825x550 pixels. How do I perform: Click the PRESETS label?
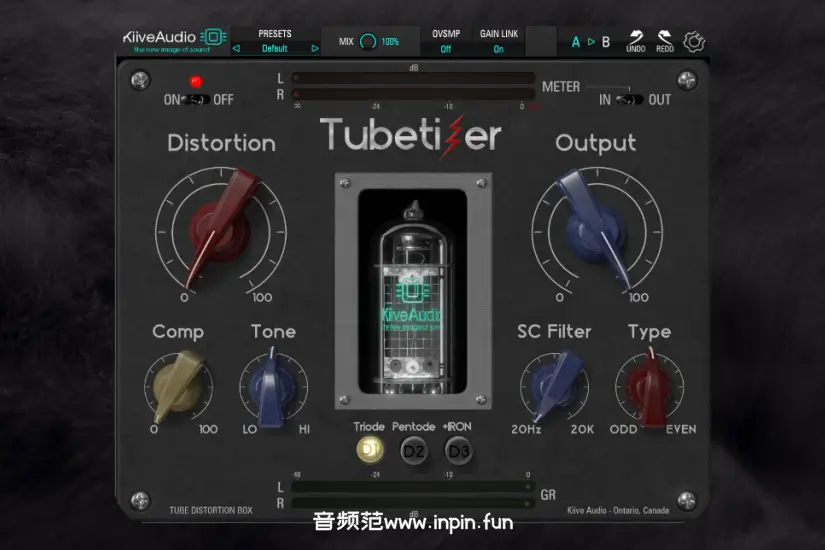pyautogui.click(x=275, y=34)
